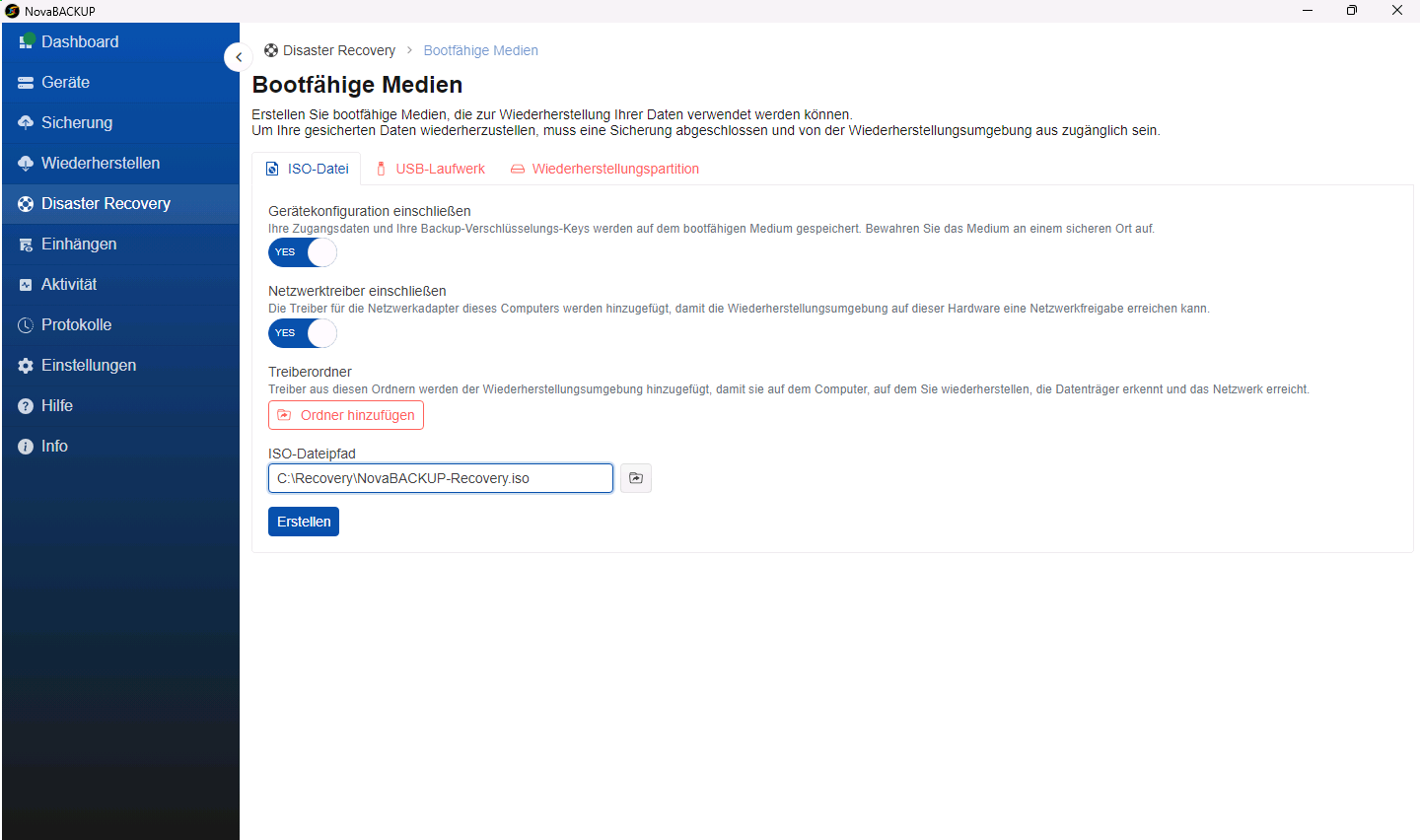The image size is (1420, 840).
Task: Open Hilfe menu entry
Action: [x=120, y=406]
